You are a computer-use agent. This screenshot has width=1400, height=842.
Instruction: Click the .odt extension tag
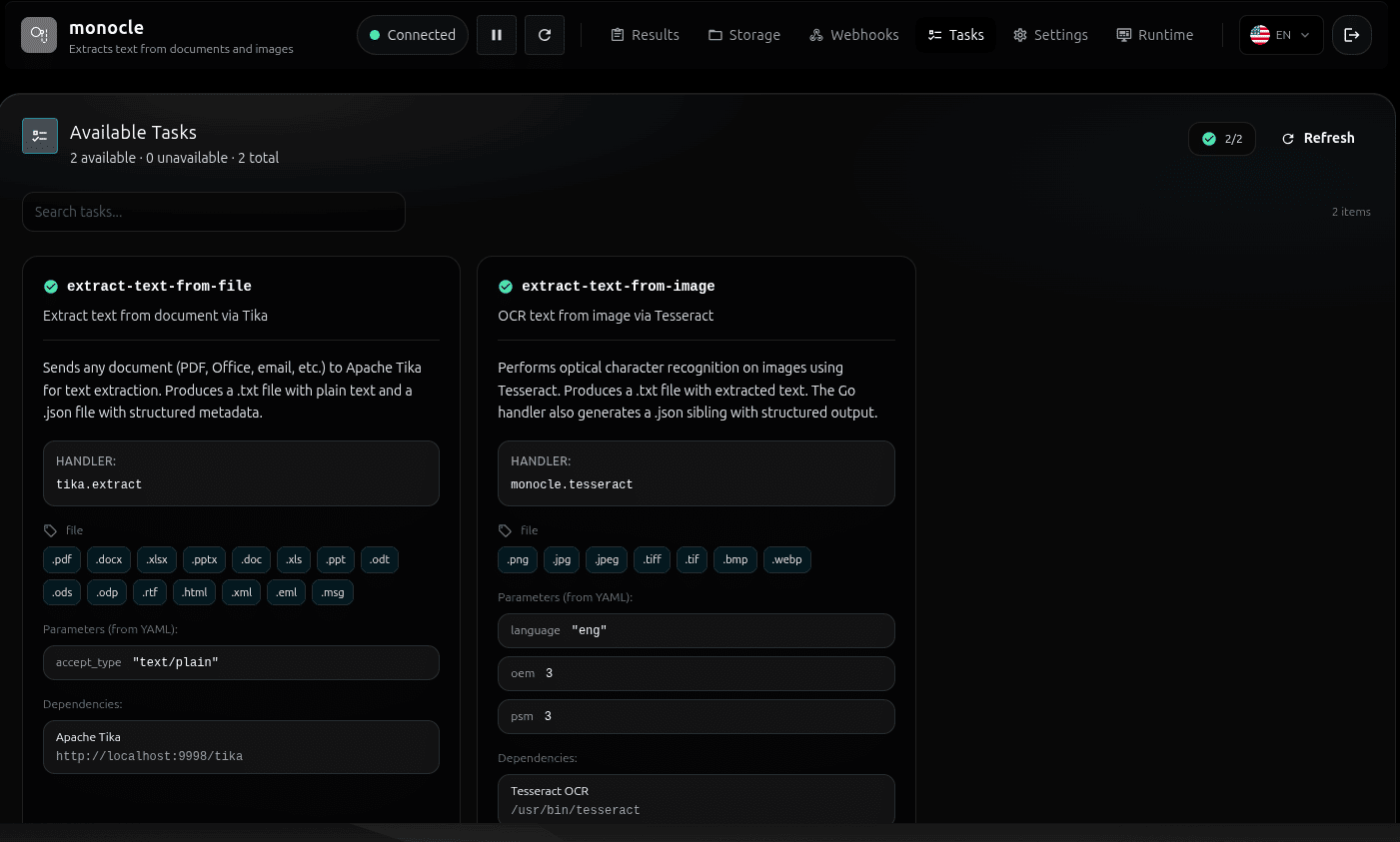click(380, 560)
